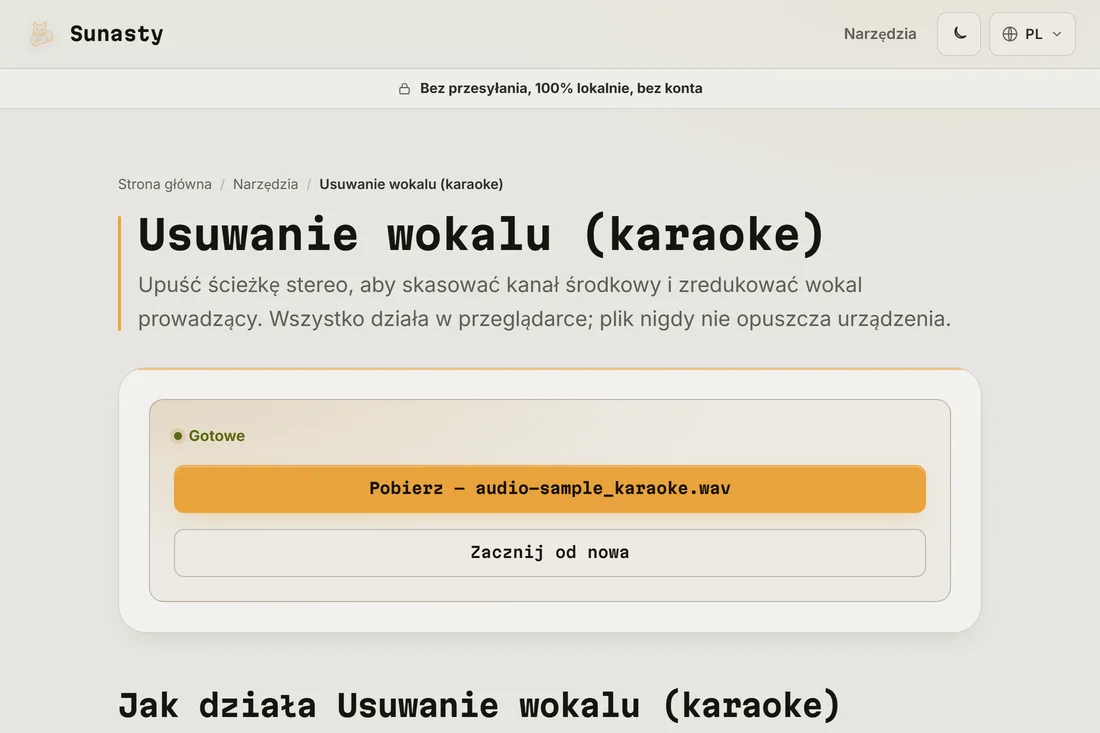The height and width of the screenshot is (733, 1100).
Task: Click the description paragraph starting Upuść ścieżkę stereo
Action: [544, 302]
